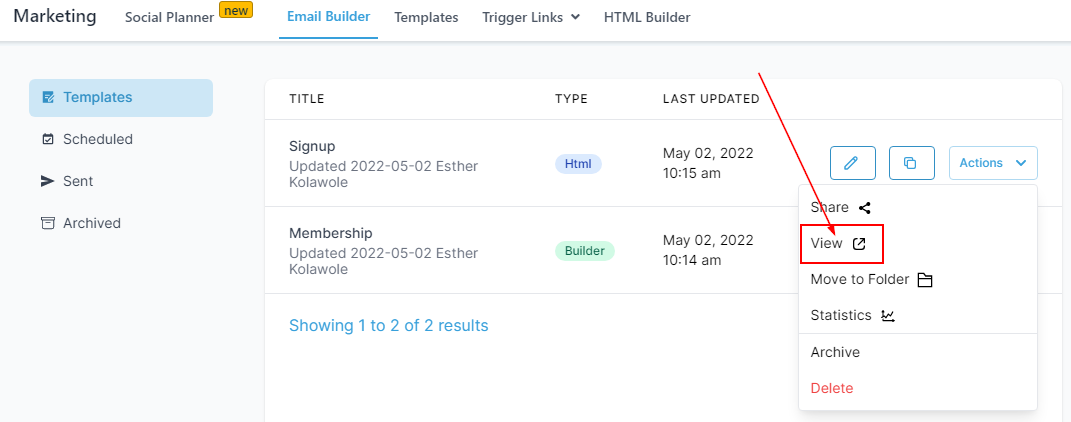Show Sent emails in the sidebar

pyautogui.click(x=78, y=181)
